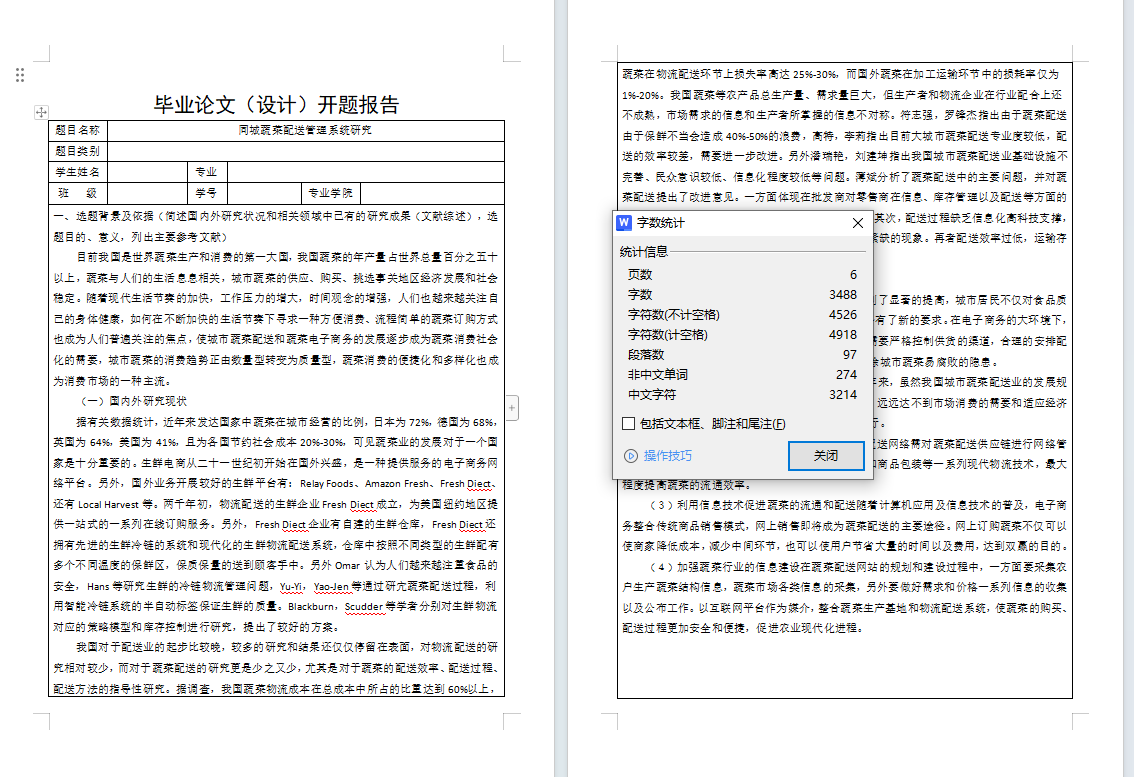1134x777 pixels.
Task: Click the title cell 同城蔬菜配送管理系统研究
Action: click(305, 130)
